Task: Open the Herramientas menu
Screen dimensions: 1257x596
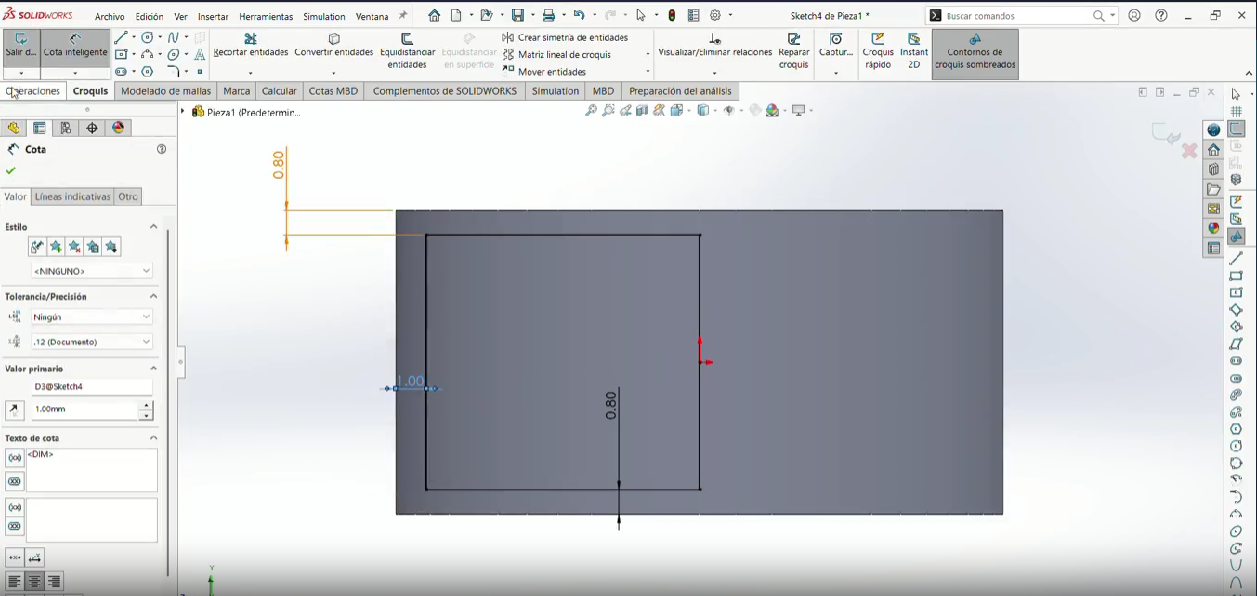Action: coord(266,17)
